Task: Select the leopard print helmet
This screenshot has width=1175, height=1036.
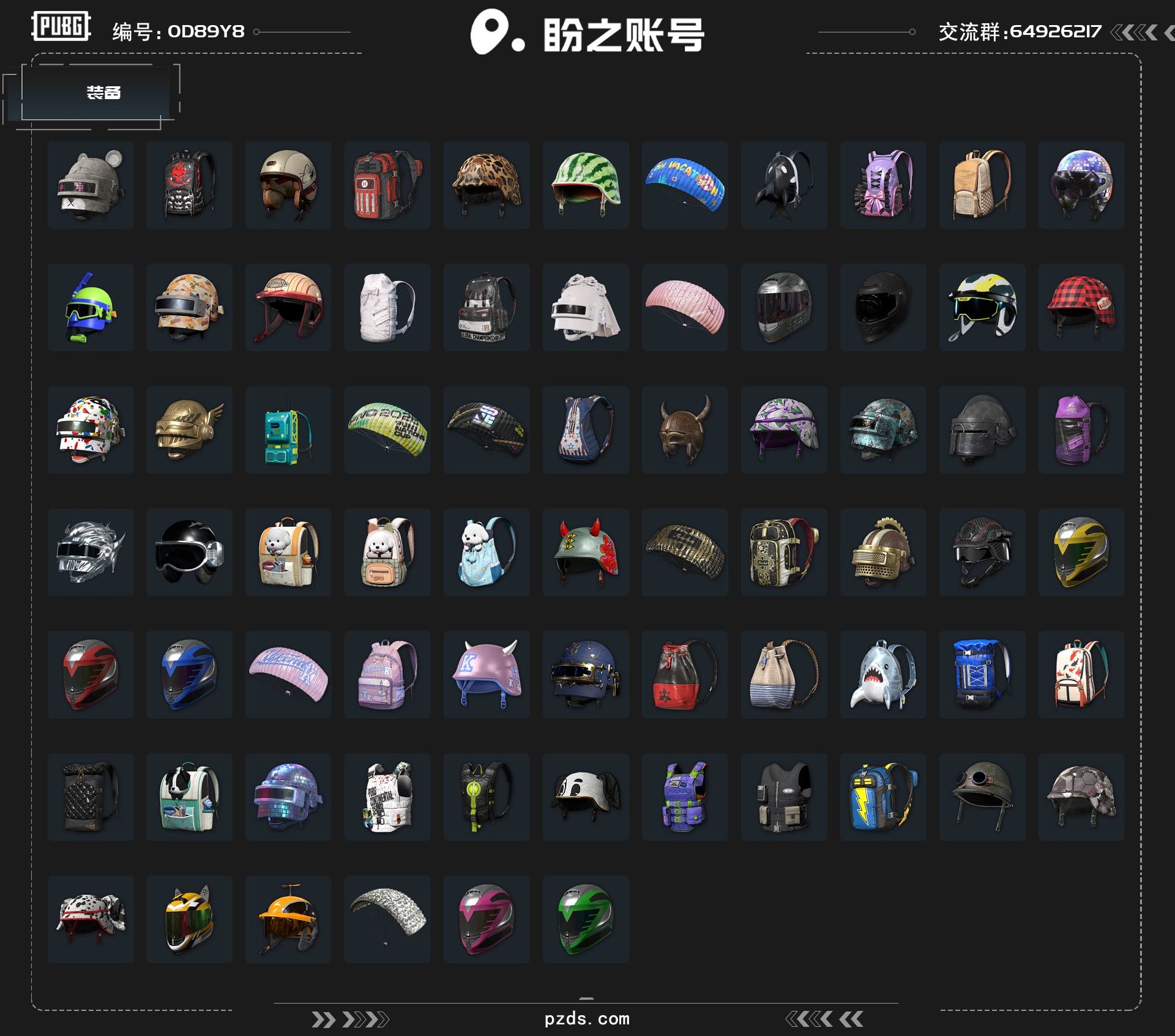Action: 487,185
